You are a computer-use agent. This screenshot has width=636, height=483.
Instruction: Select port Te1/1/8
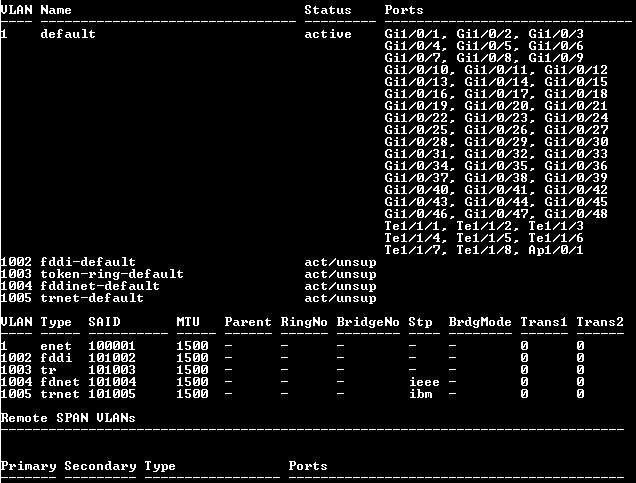[x=484, y=250]
